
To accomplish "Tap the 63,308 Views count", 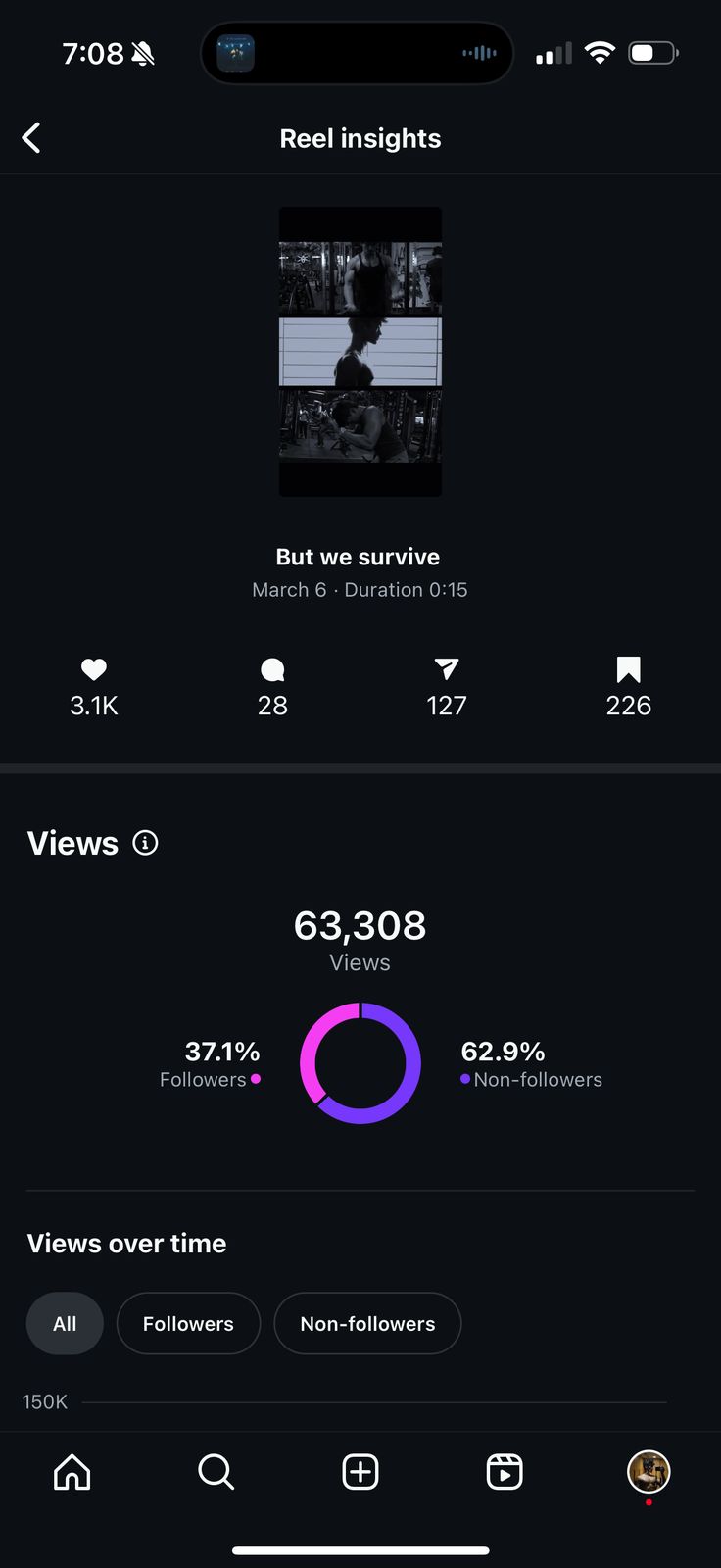I will pos(360,926).
